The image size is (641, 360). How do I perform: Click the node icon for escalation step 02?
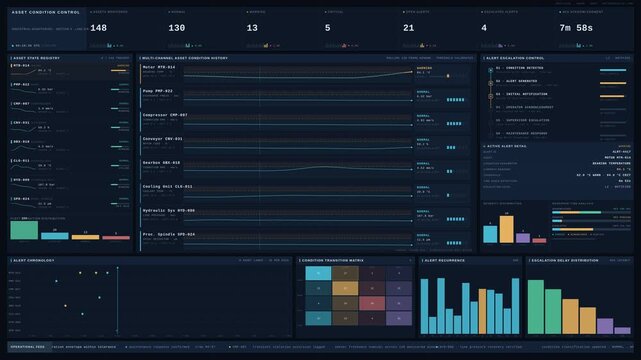point(490,83)
